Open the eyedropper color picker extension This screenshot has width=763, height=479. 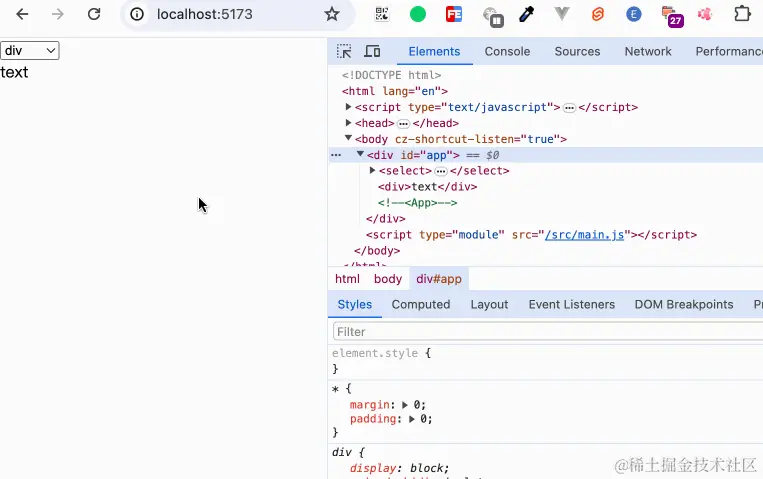527,14
